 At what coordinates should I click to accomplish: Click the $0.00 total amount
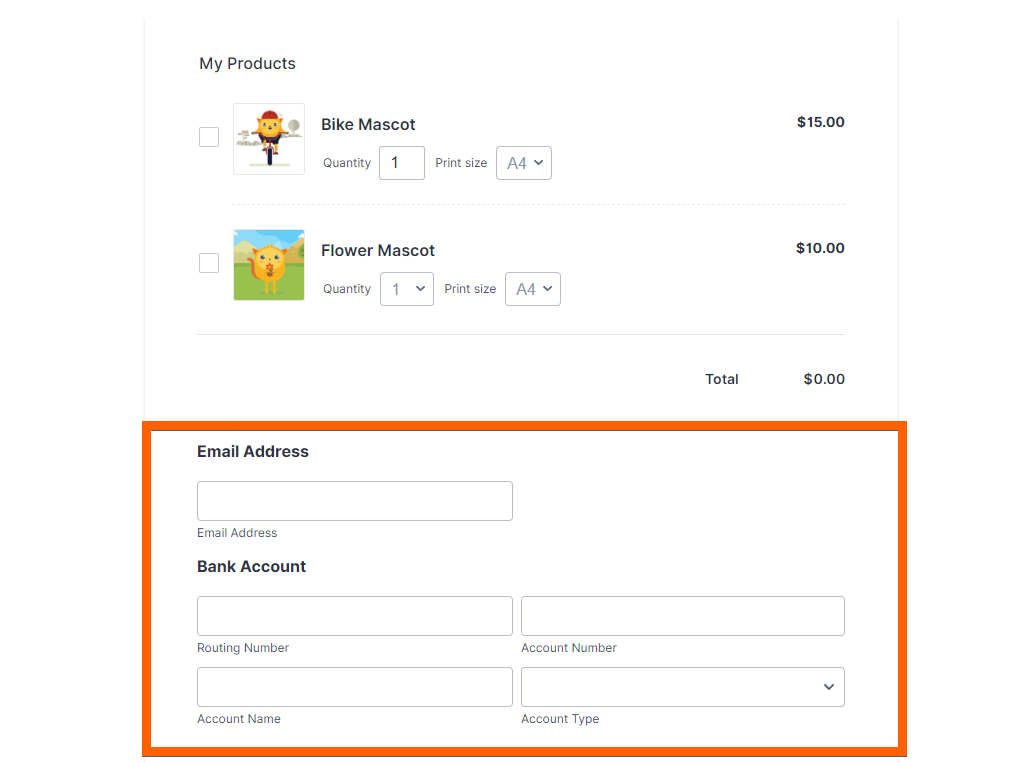824,379
